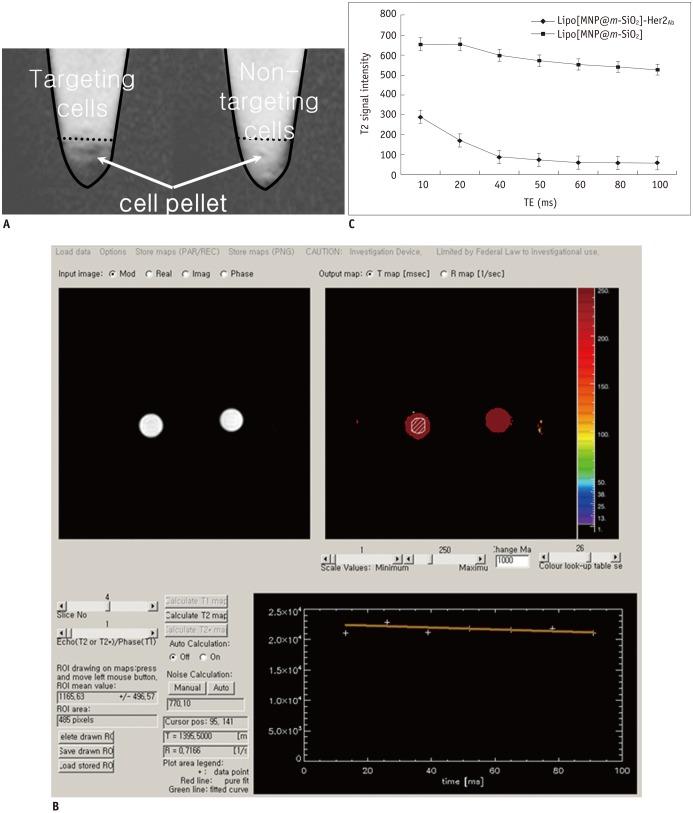Open the Load data menu
Screen dimensions: 693x813
coord(73,252)
